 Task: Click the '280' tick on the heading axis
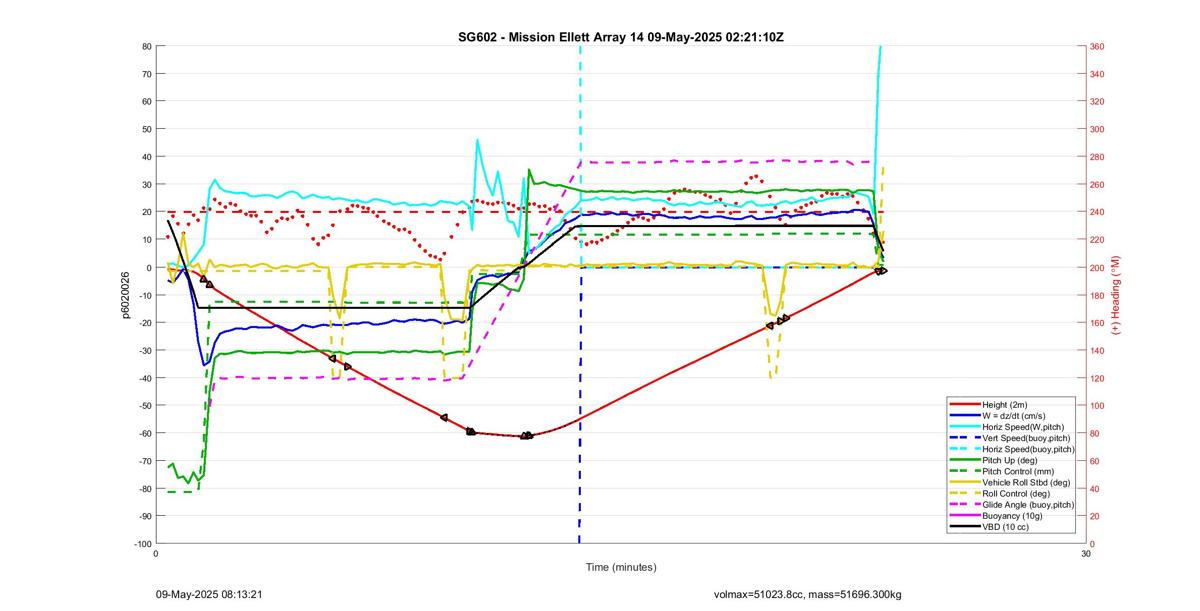1097,157
